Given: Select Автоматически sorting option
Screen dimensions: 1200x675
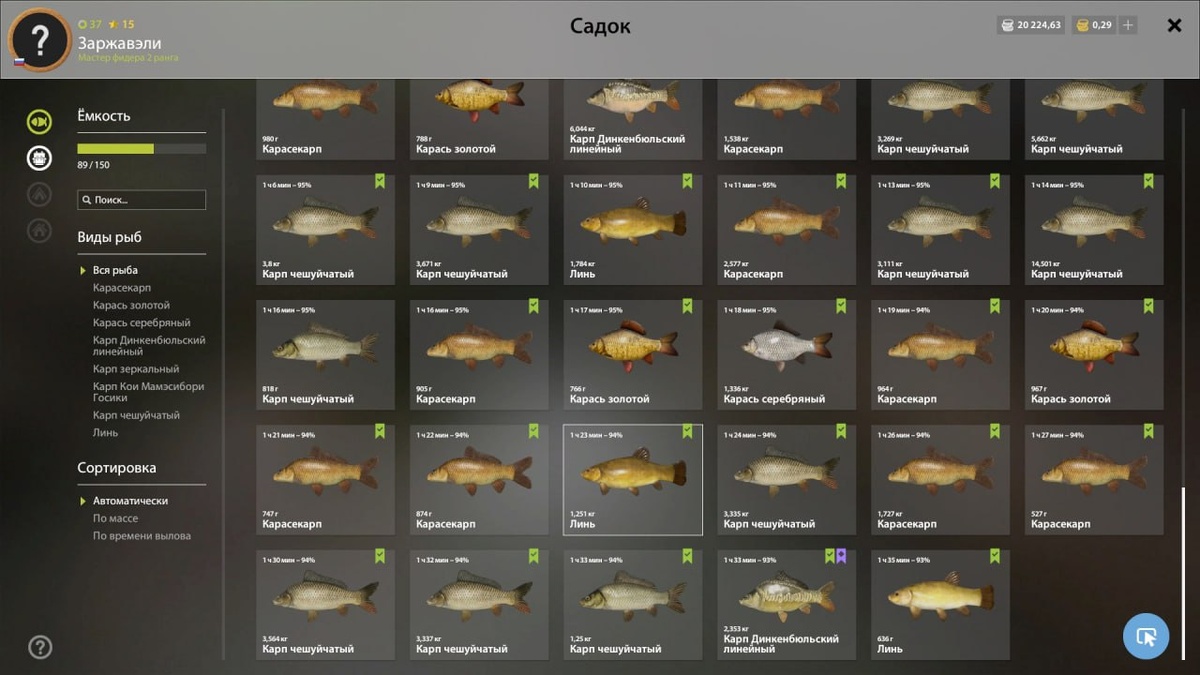Looking at the screenshot, I should 130,501.
